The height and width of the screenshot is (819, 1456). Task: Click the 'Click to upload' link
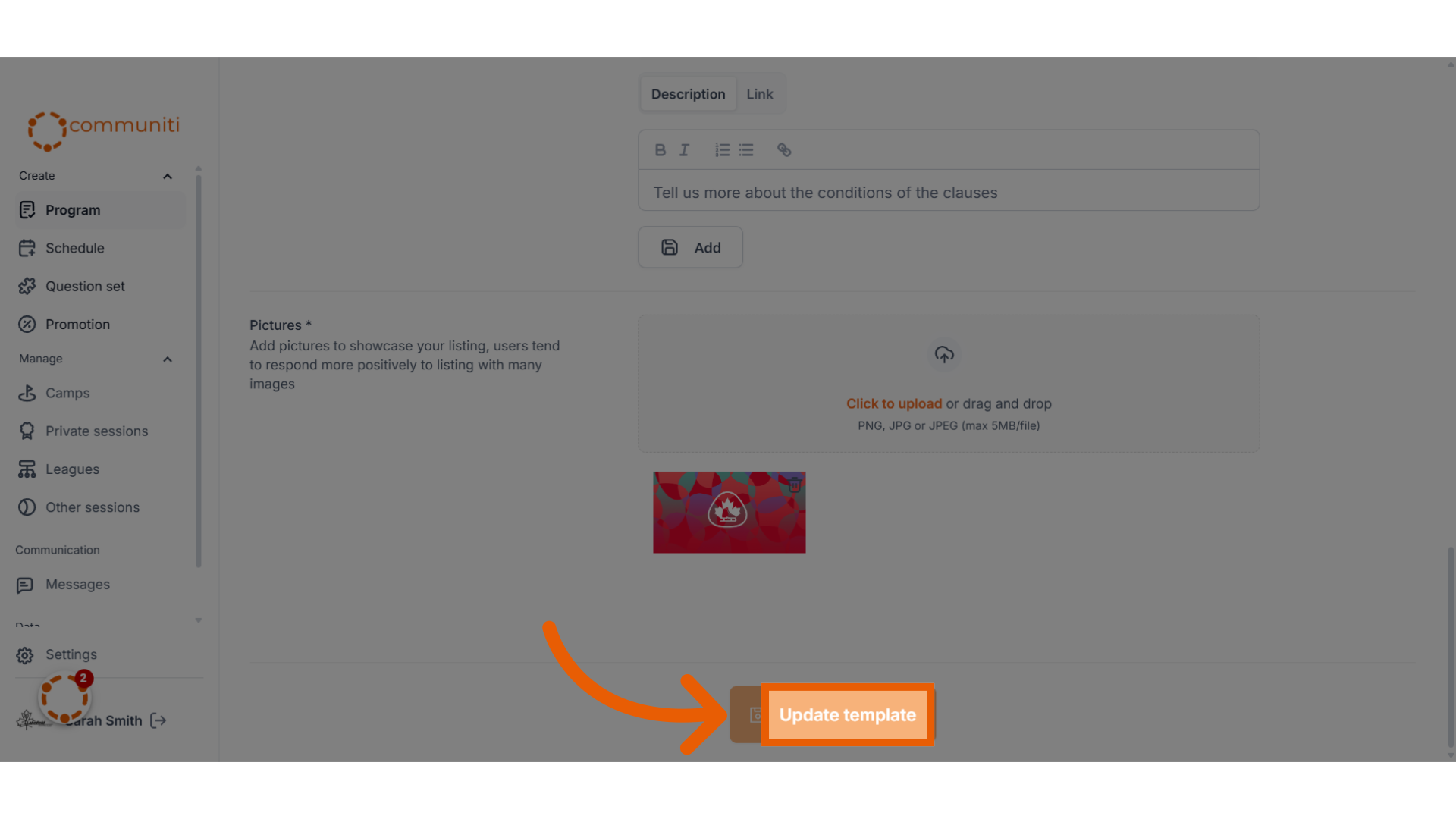894,404
